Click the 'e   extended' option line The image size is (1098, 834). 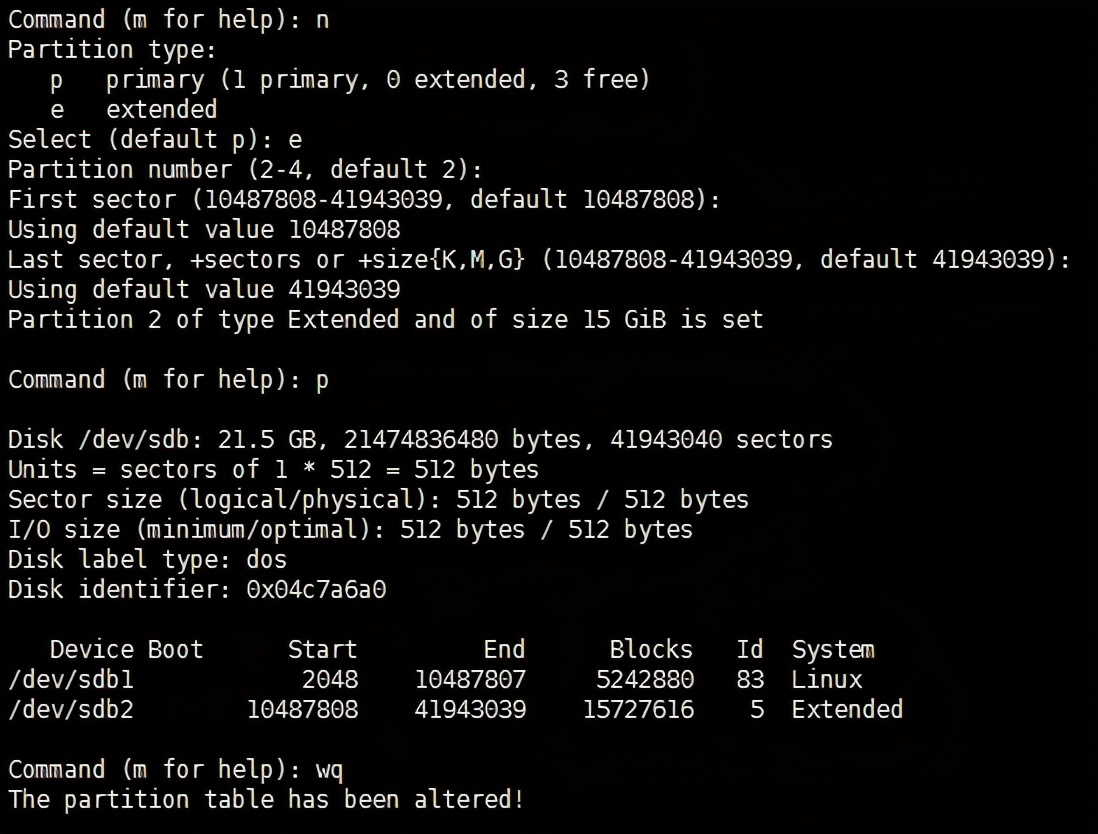point(134,109)
